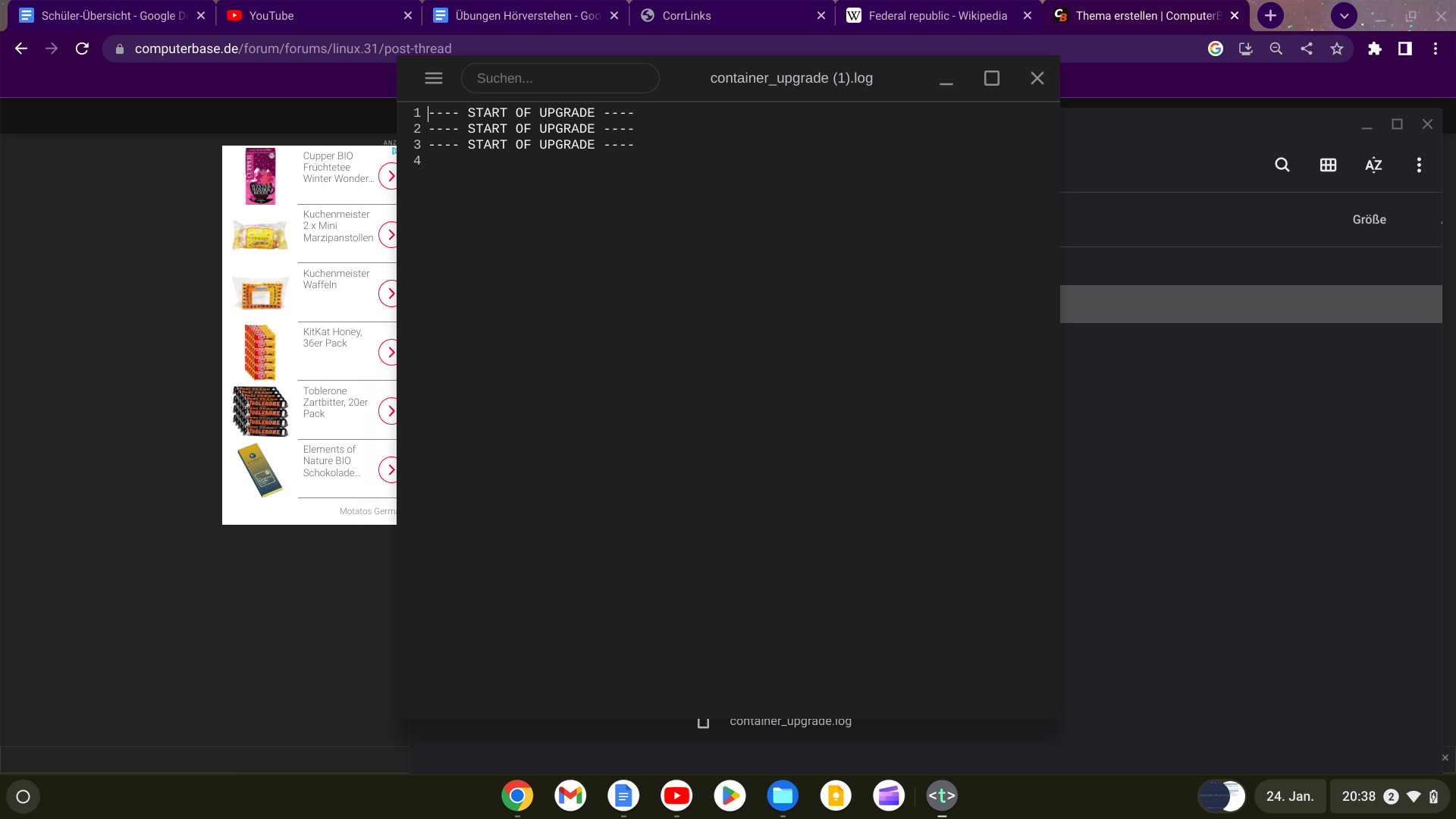This screenshot has width=1456, height=819.
Task: Click the Toblerone product thumbnail
Action: tap(260, 411)
